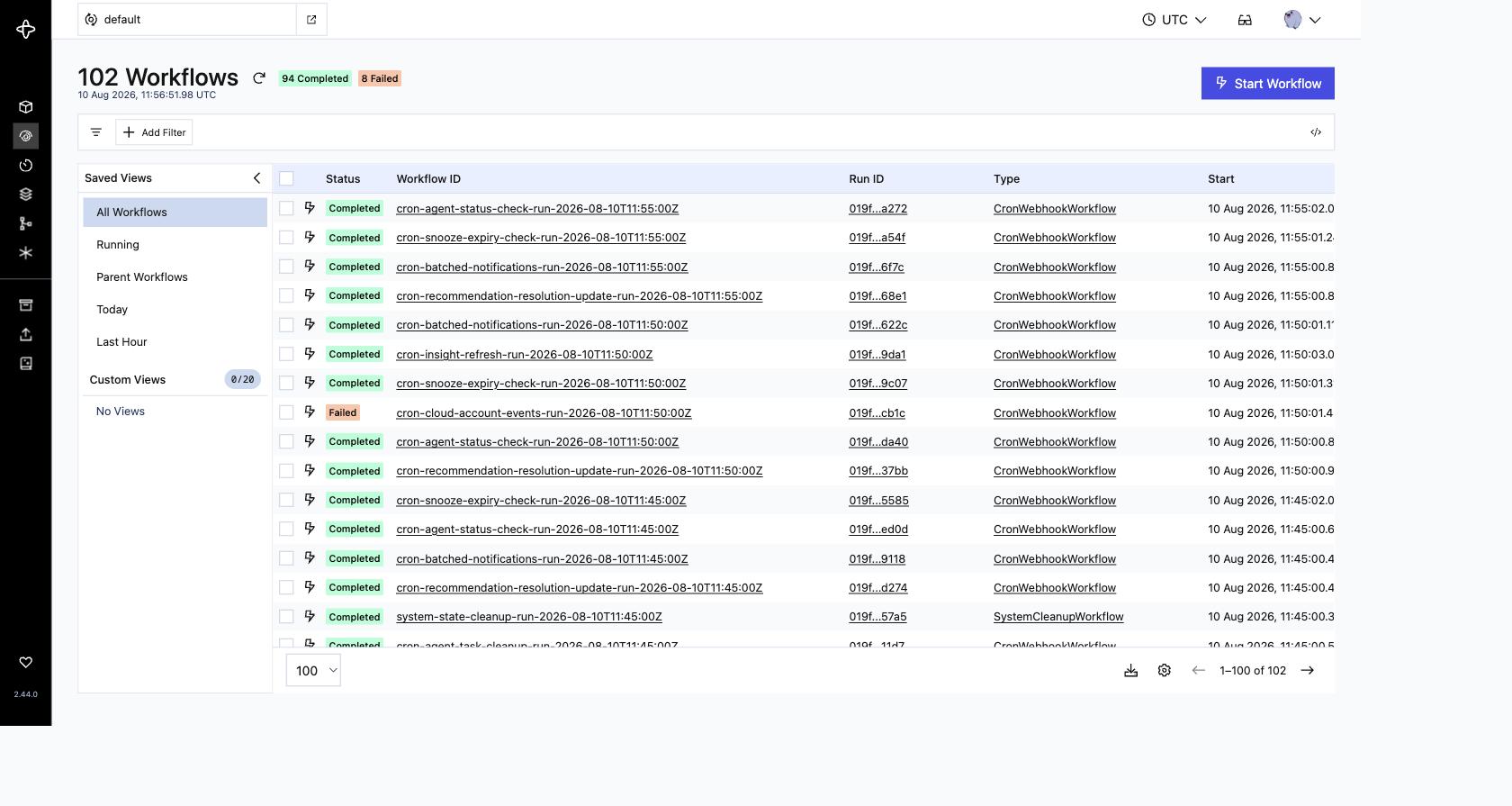Click the filter lines icon
1512x806 pixels.
[96, 132]
